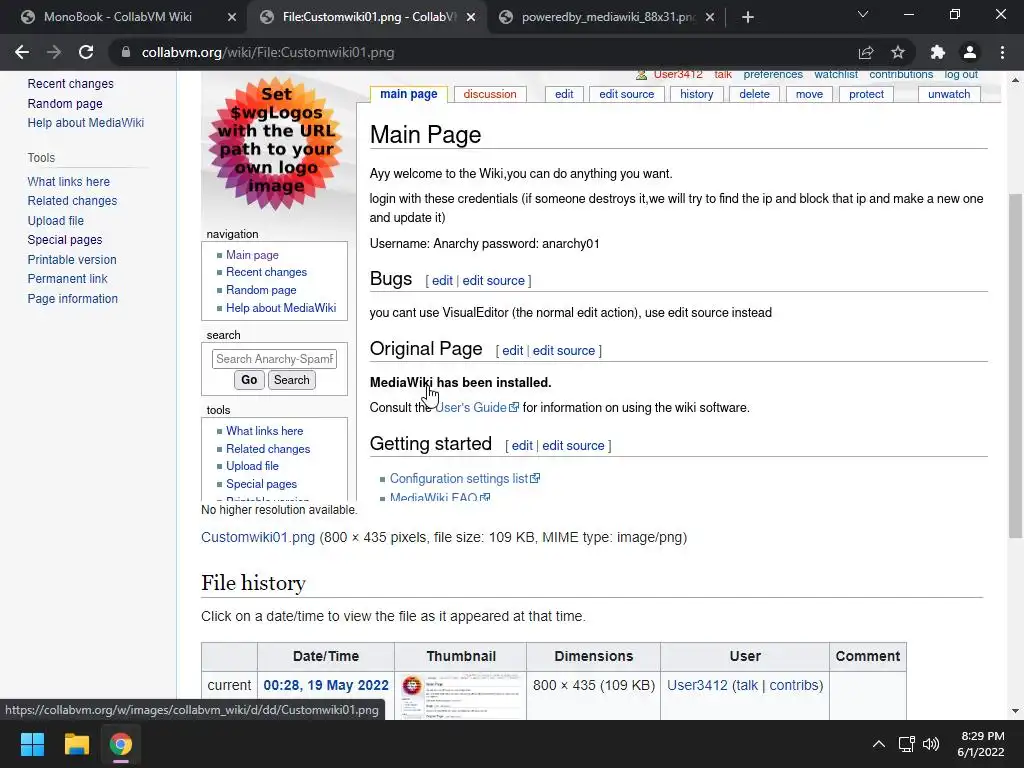The width and height of the screenshot is (1024, 768).
Task: Open Recent changes in left sidebar
Action: 71,84
